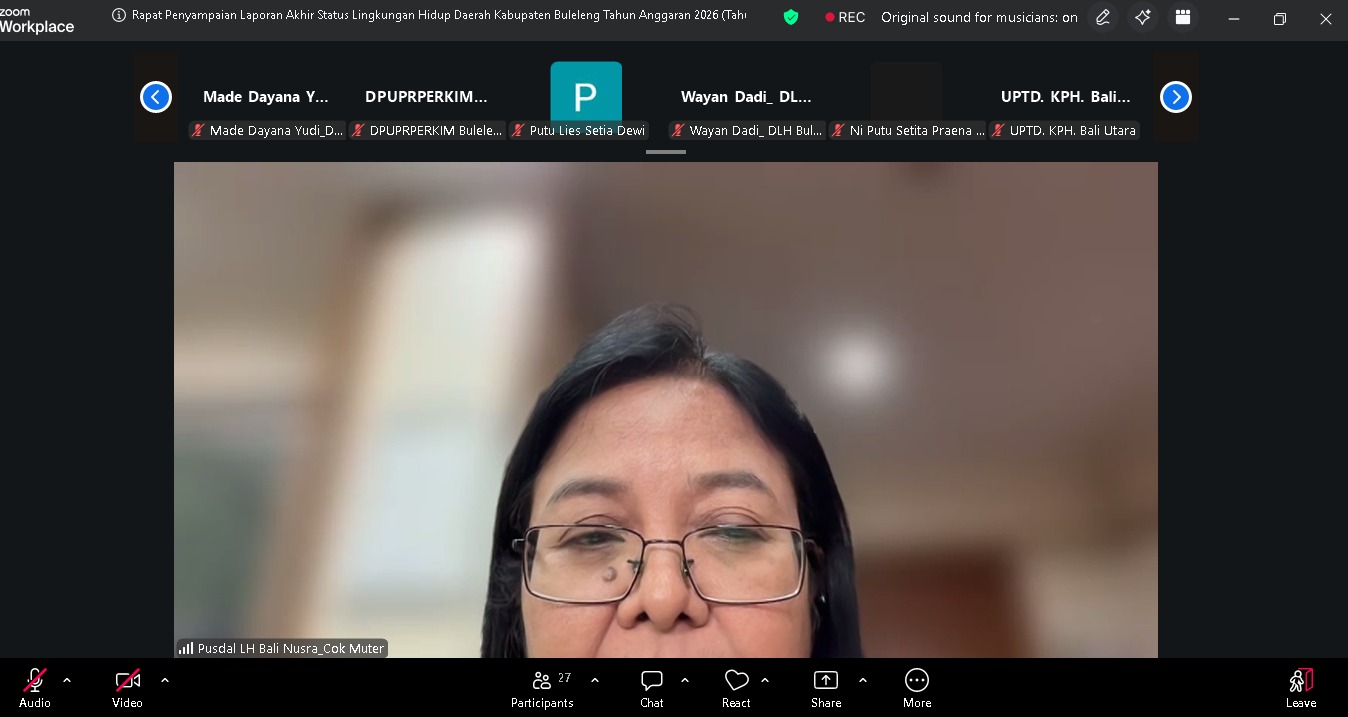Show next participants with right arrow
This screenshot has height=717, width=1348.
1176,97
